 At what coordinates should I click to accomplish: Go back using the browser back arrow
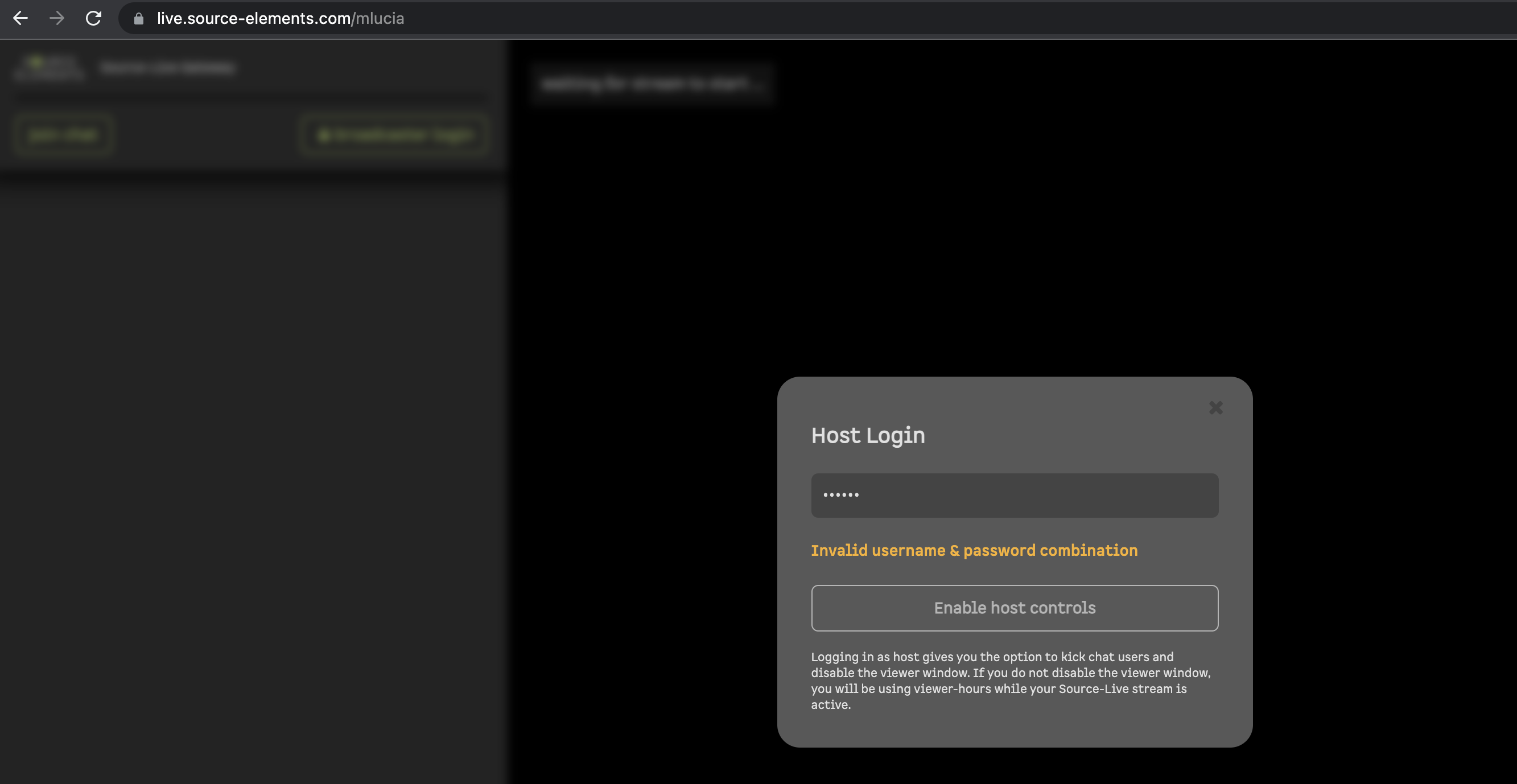tap(20, 18)
